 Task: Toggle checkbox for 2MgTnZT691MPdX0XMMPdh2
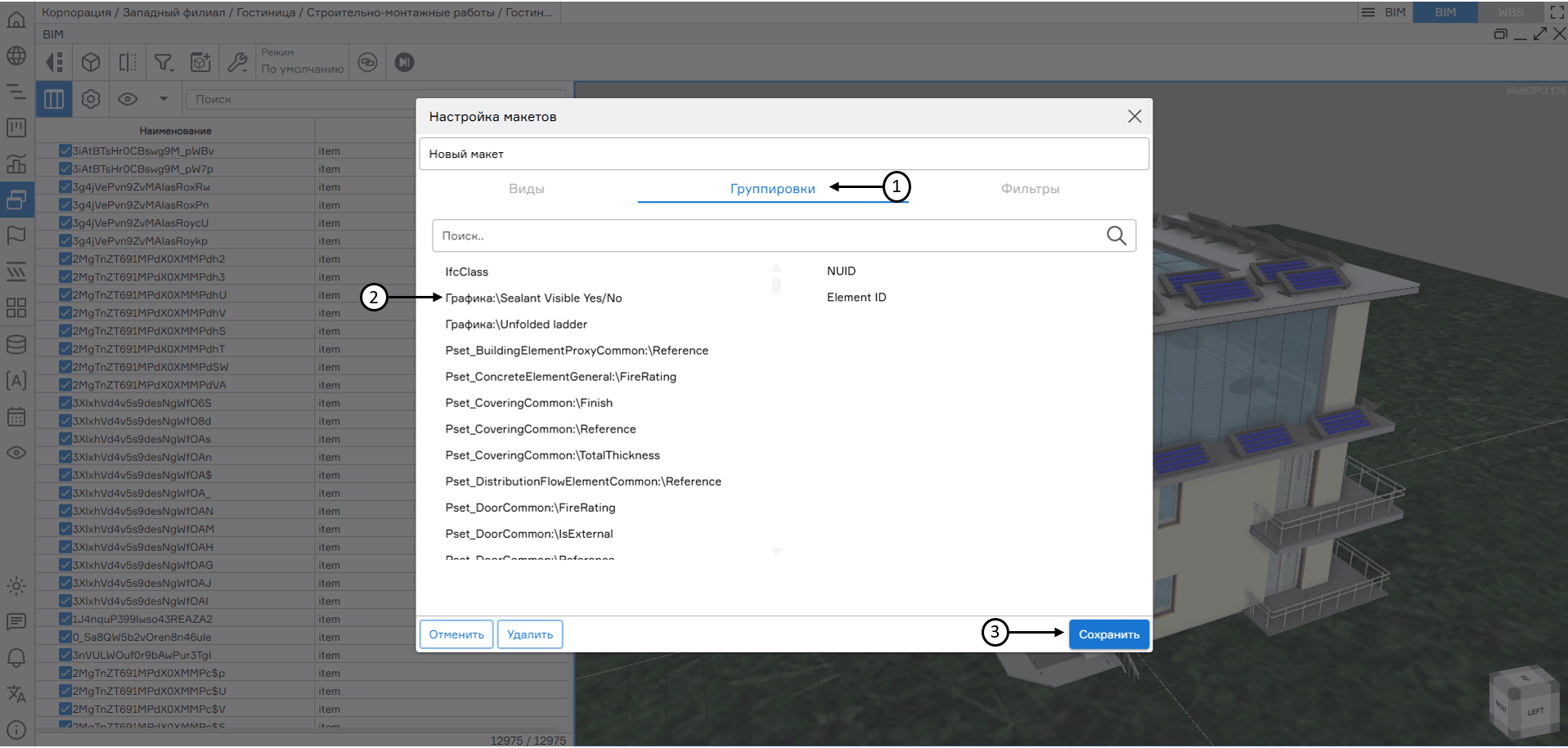coord(65,258)
